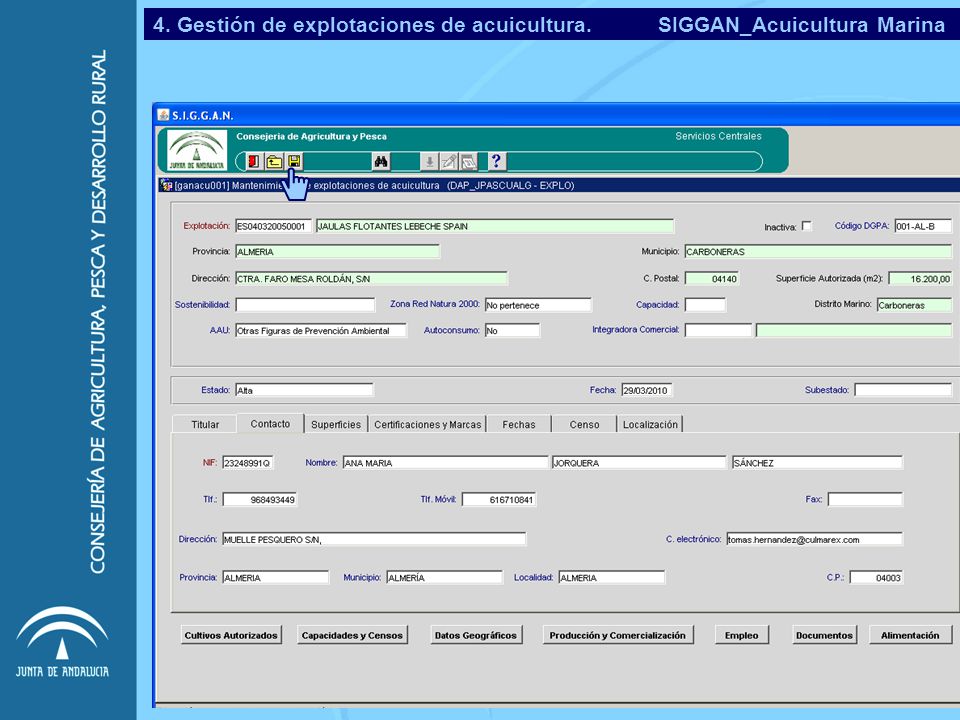
Task: Click the greyed pencil edit icon
Action: pos(449,162)
